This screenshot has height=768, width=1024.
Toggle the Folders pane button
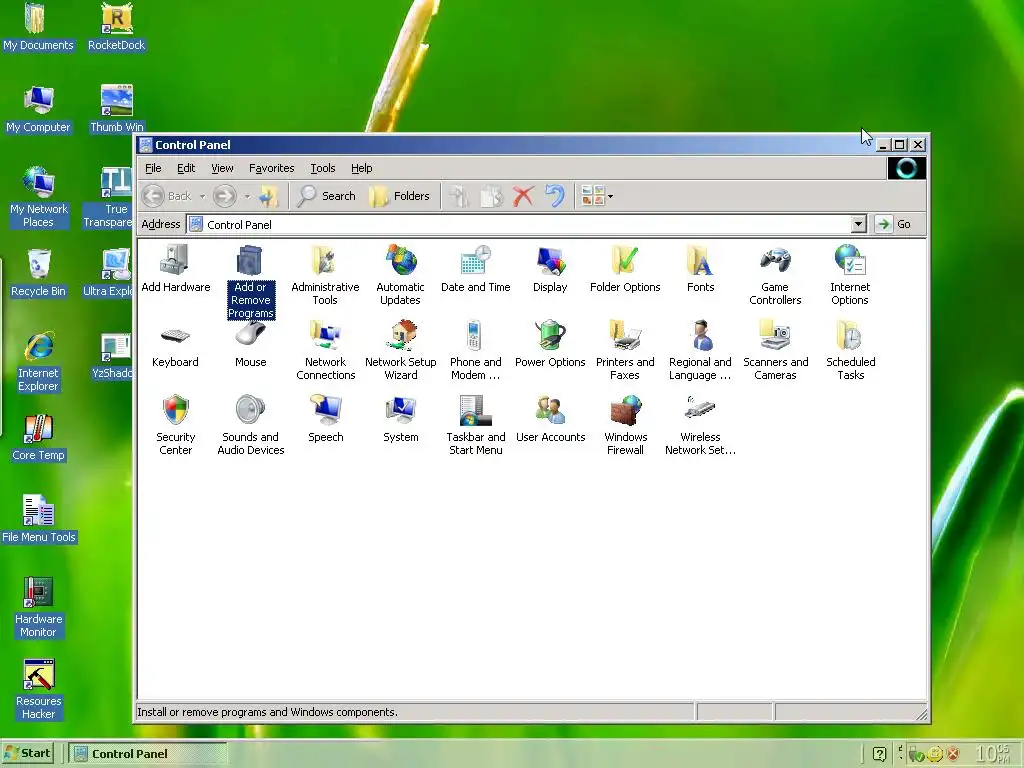tap(399, 196)
